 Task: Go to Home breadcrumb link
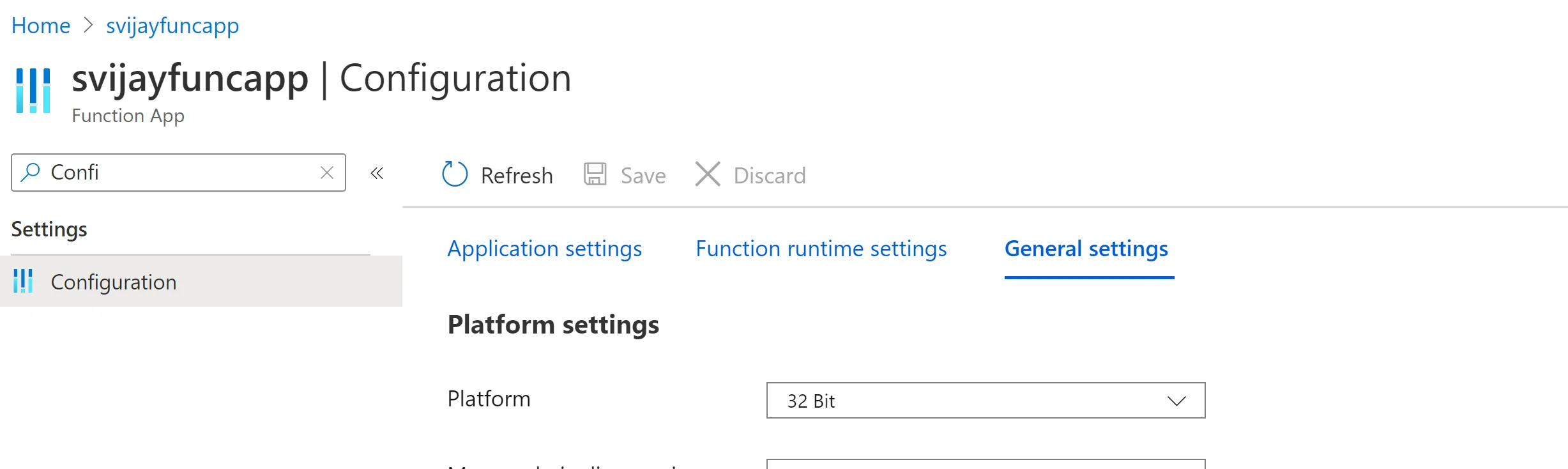[x=41, y=26]
